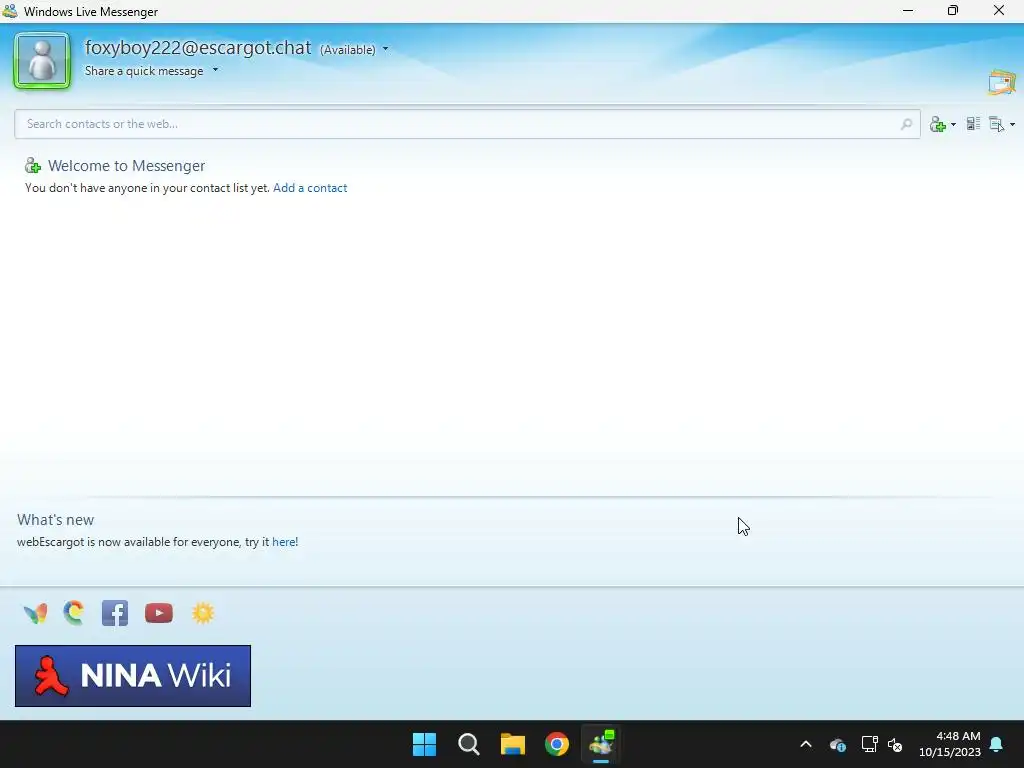
Task: Open taskbar Search icon
Action: point(468,744)
